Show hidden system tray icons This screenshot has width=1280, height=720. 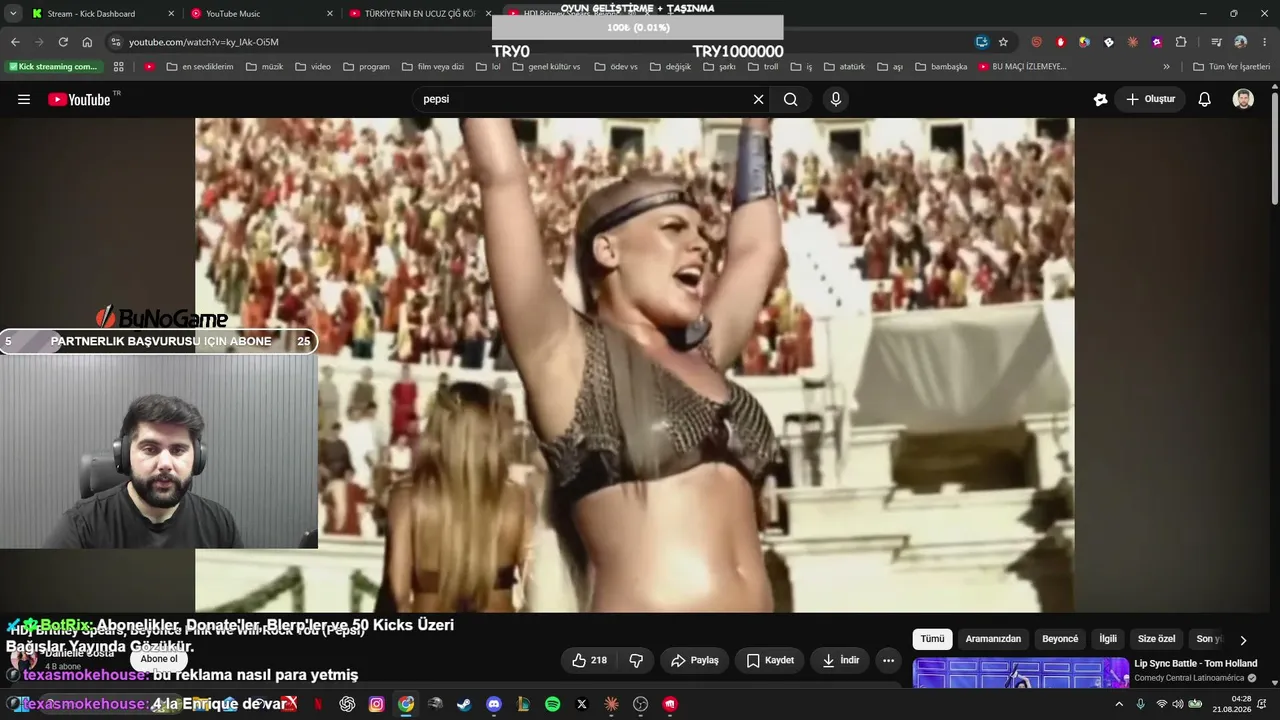(1119, 704)
